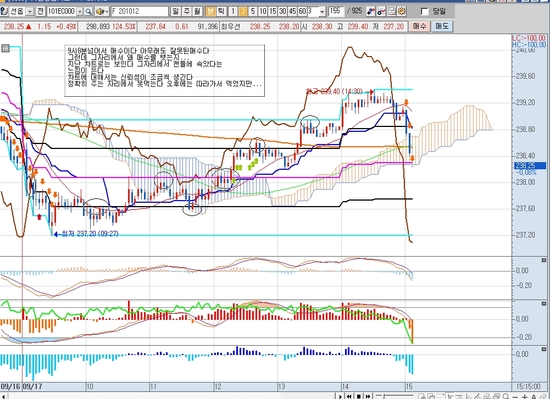
Task: Click the 09/17 date label on the time axis
Action: click(x=33, y=386)
